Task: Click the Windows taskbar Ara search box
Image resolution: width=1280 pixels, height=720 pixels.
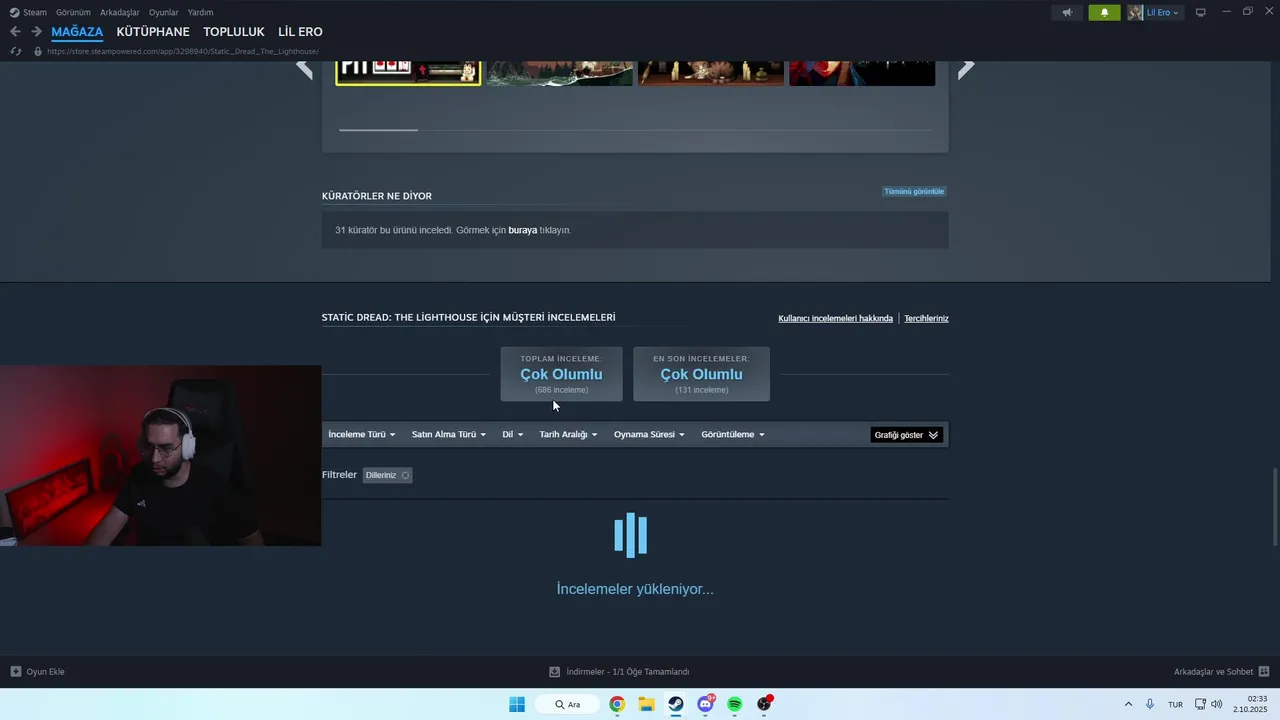Action: click(x=568, y=704)
